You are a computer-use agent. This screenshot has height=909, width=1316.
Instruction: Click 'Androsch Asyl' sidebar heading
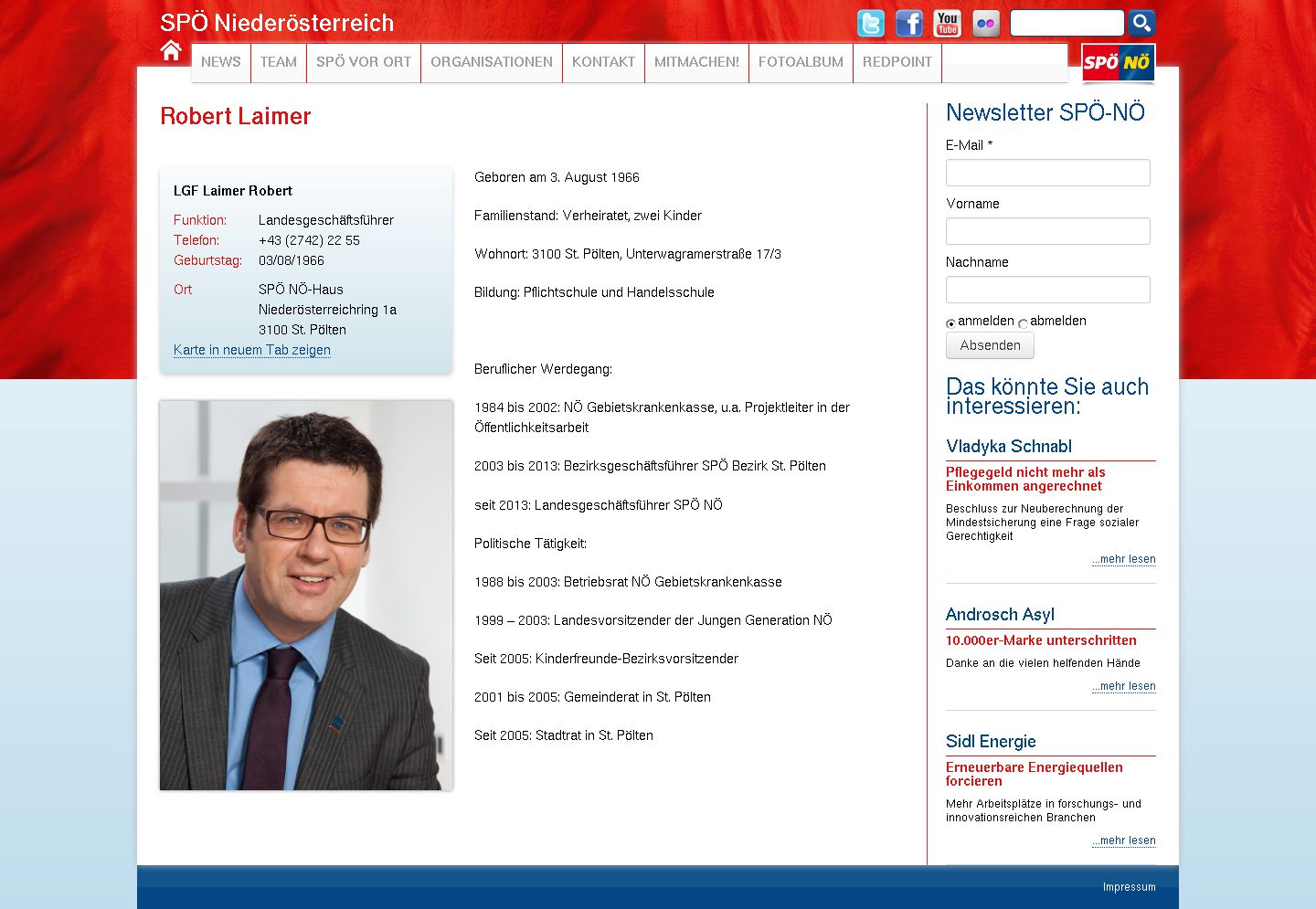pyautogui.click(x=1000, y=615)
